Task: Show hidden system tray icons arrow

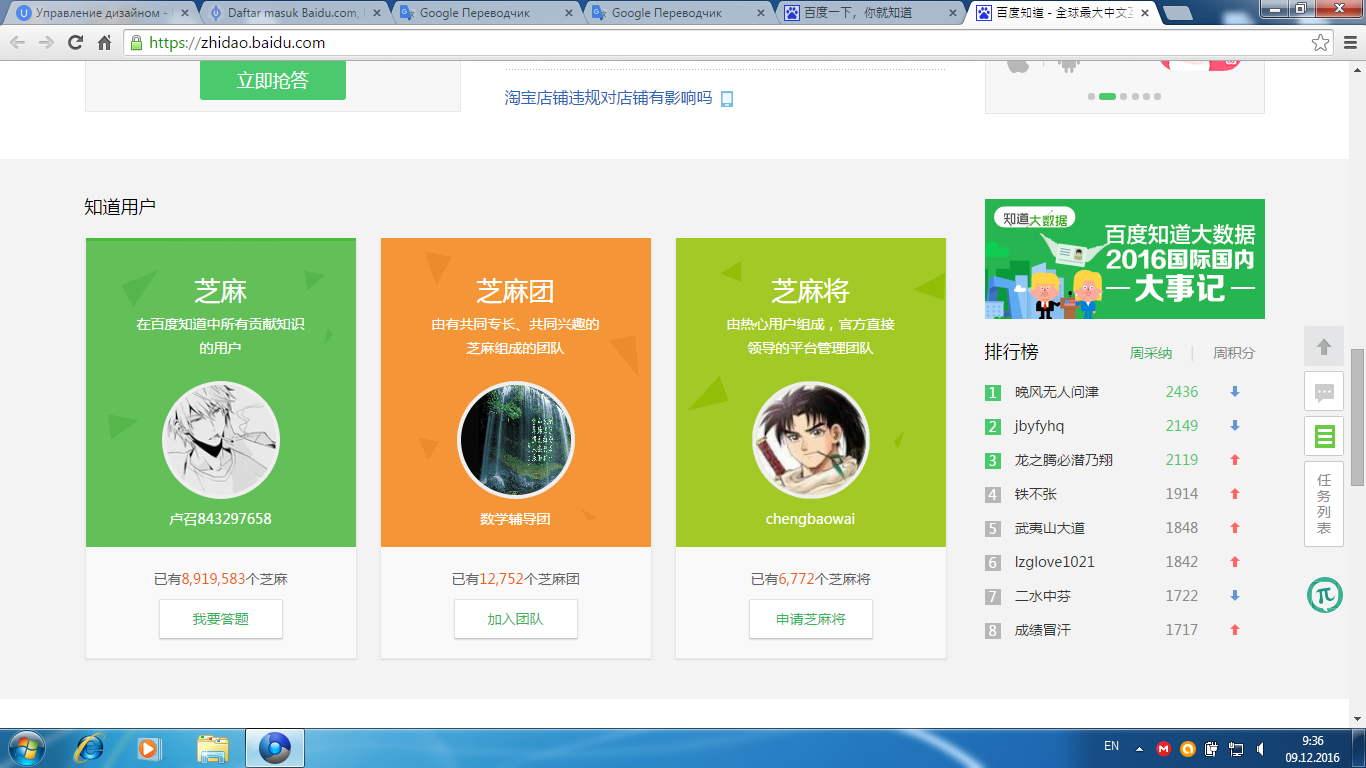Action: tap(1139, 748)
